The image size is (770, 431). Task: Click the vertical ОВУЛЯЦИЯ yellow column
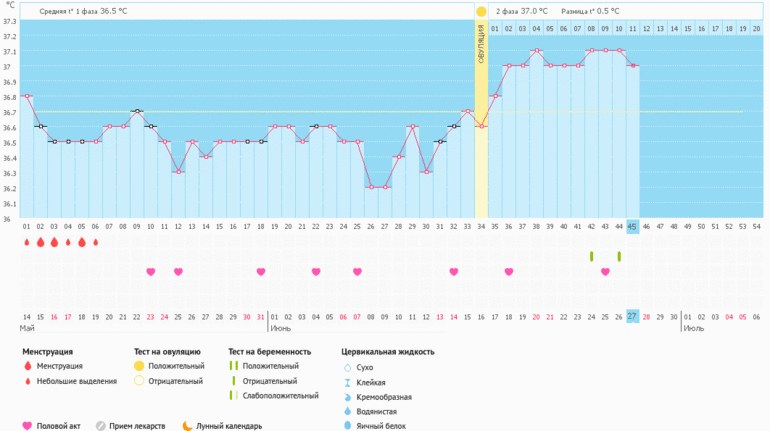pos(481,120)
